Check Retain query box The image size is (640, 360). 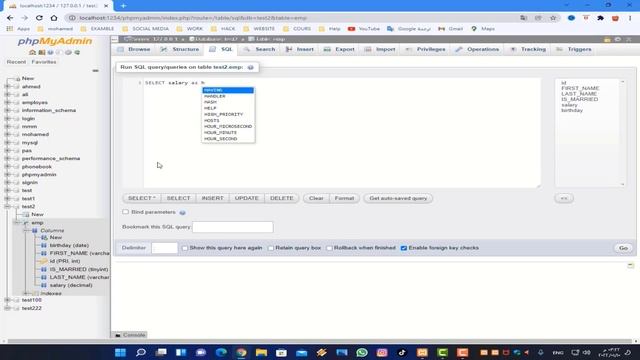tap(271, 248)
